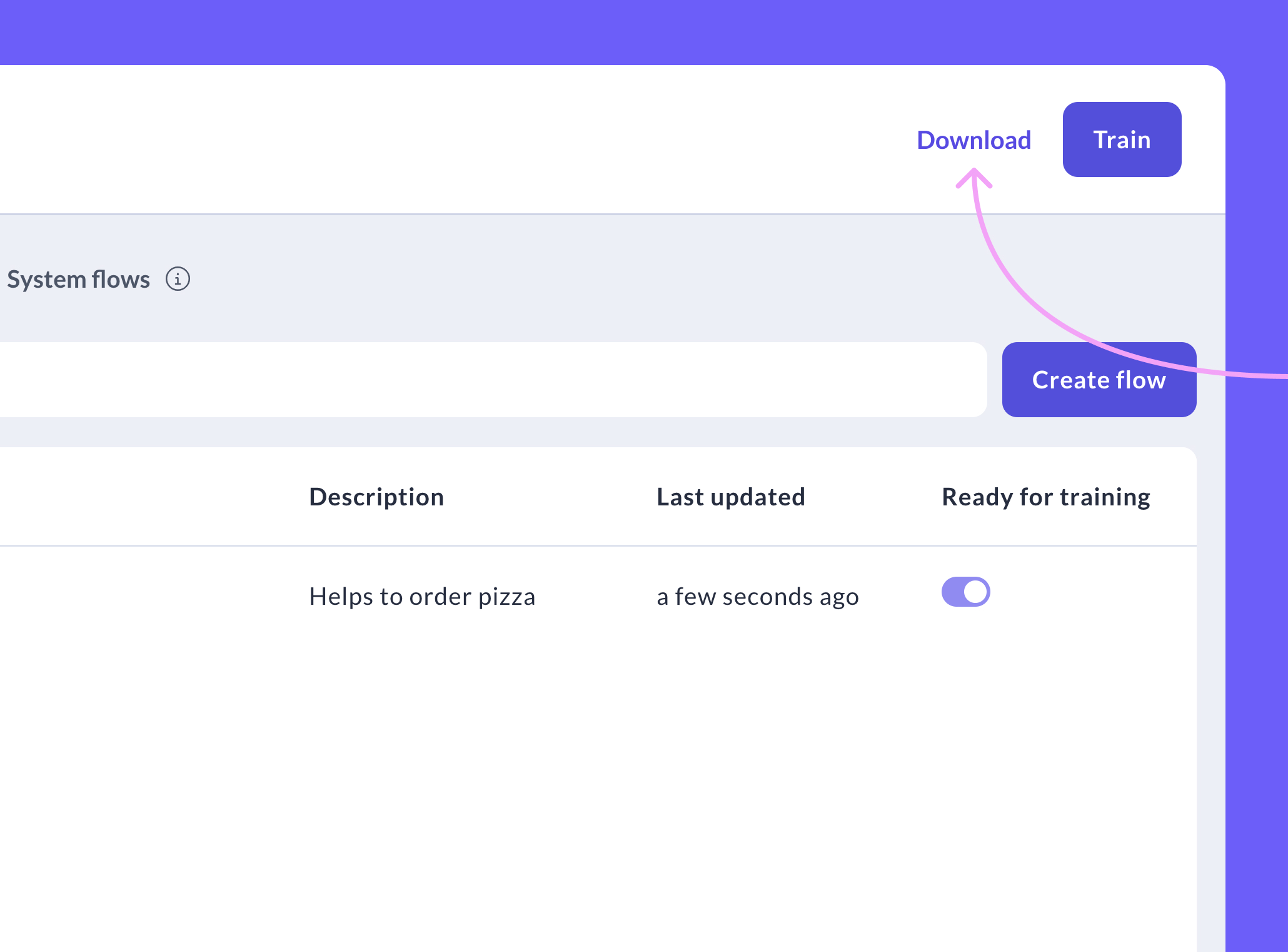
Task: Open the System flows tab
Action: point(78,279)
